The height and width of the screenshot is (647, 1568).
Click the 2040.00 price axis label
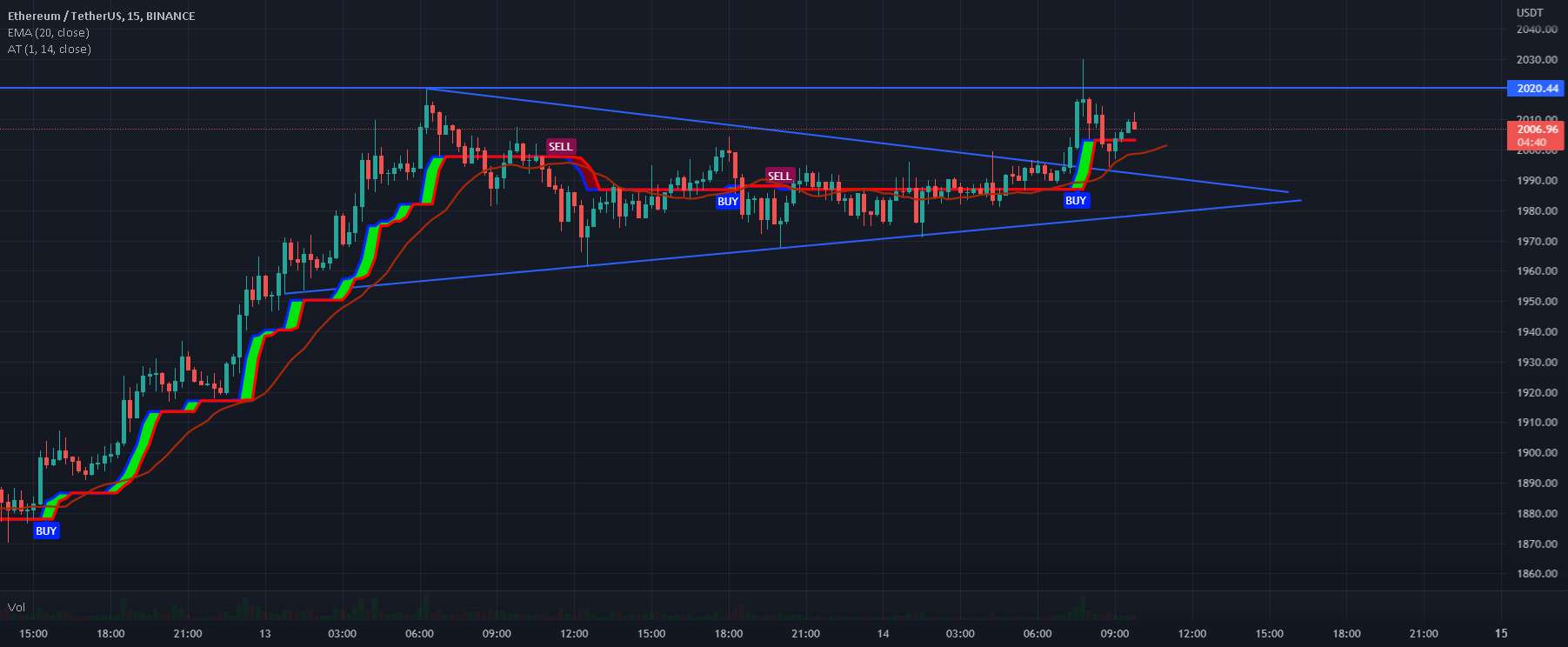click(x=1537, y=30)
